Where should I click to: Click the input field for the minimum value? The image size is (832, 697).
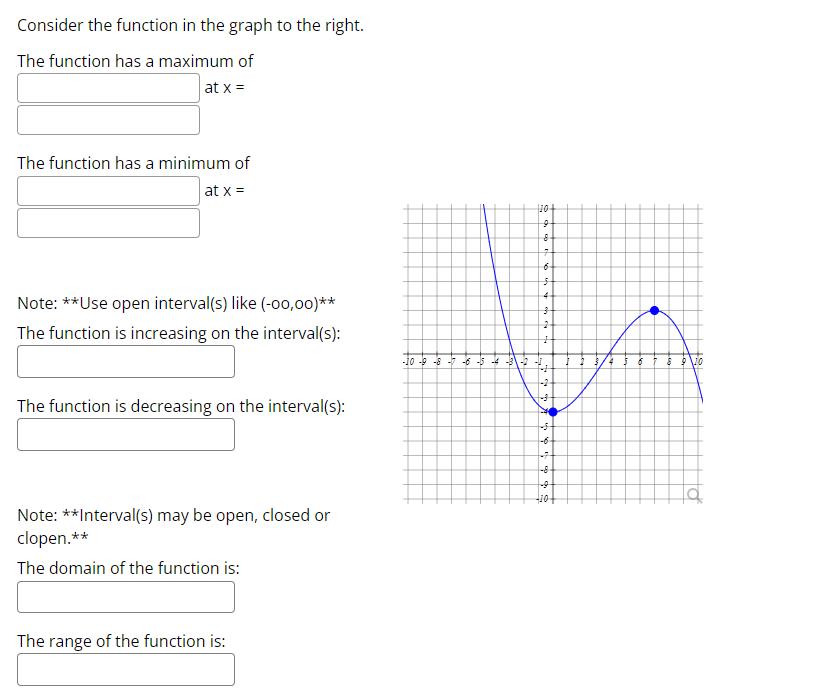[108, 190]
